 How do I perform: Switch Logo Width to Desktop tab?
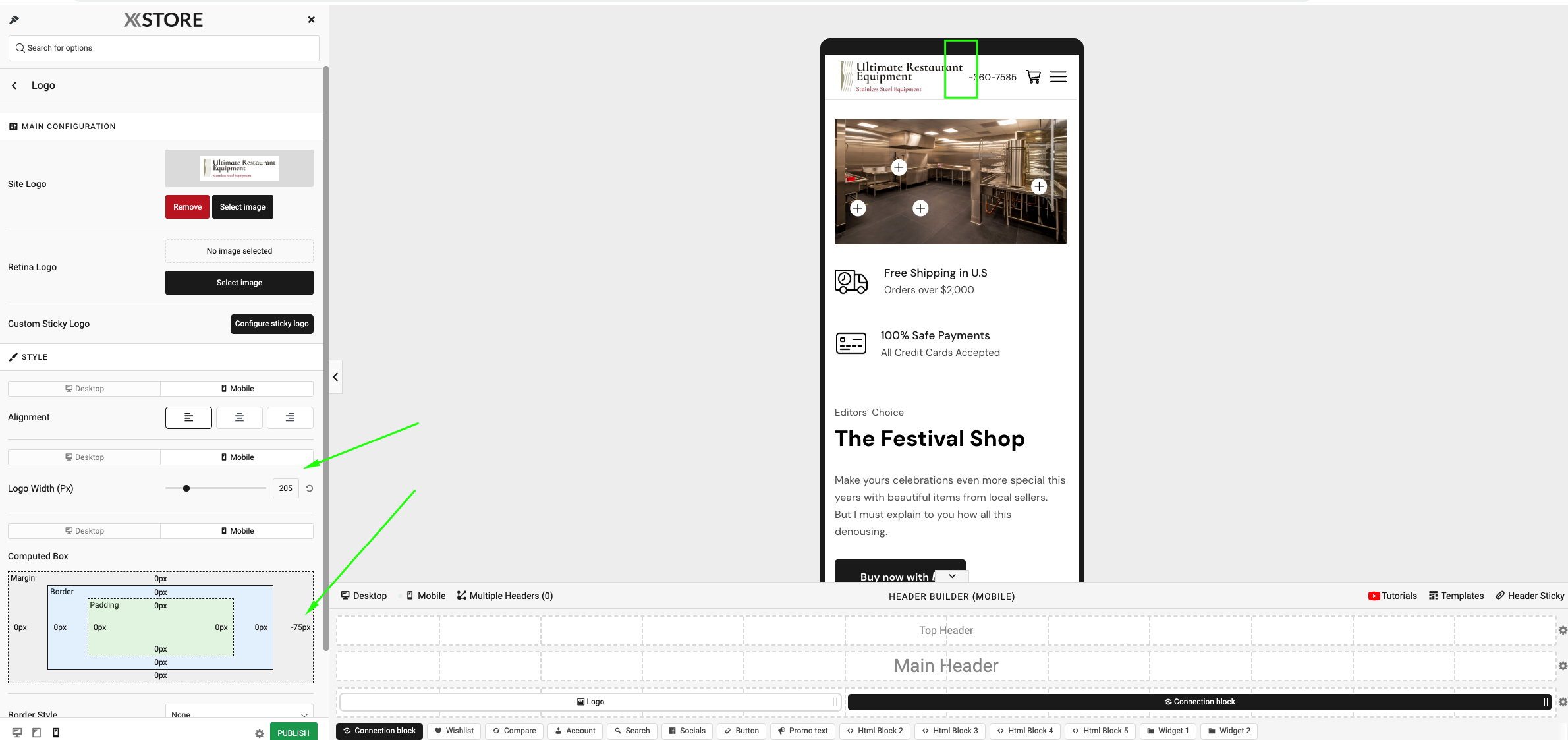click(84, 457)
